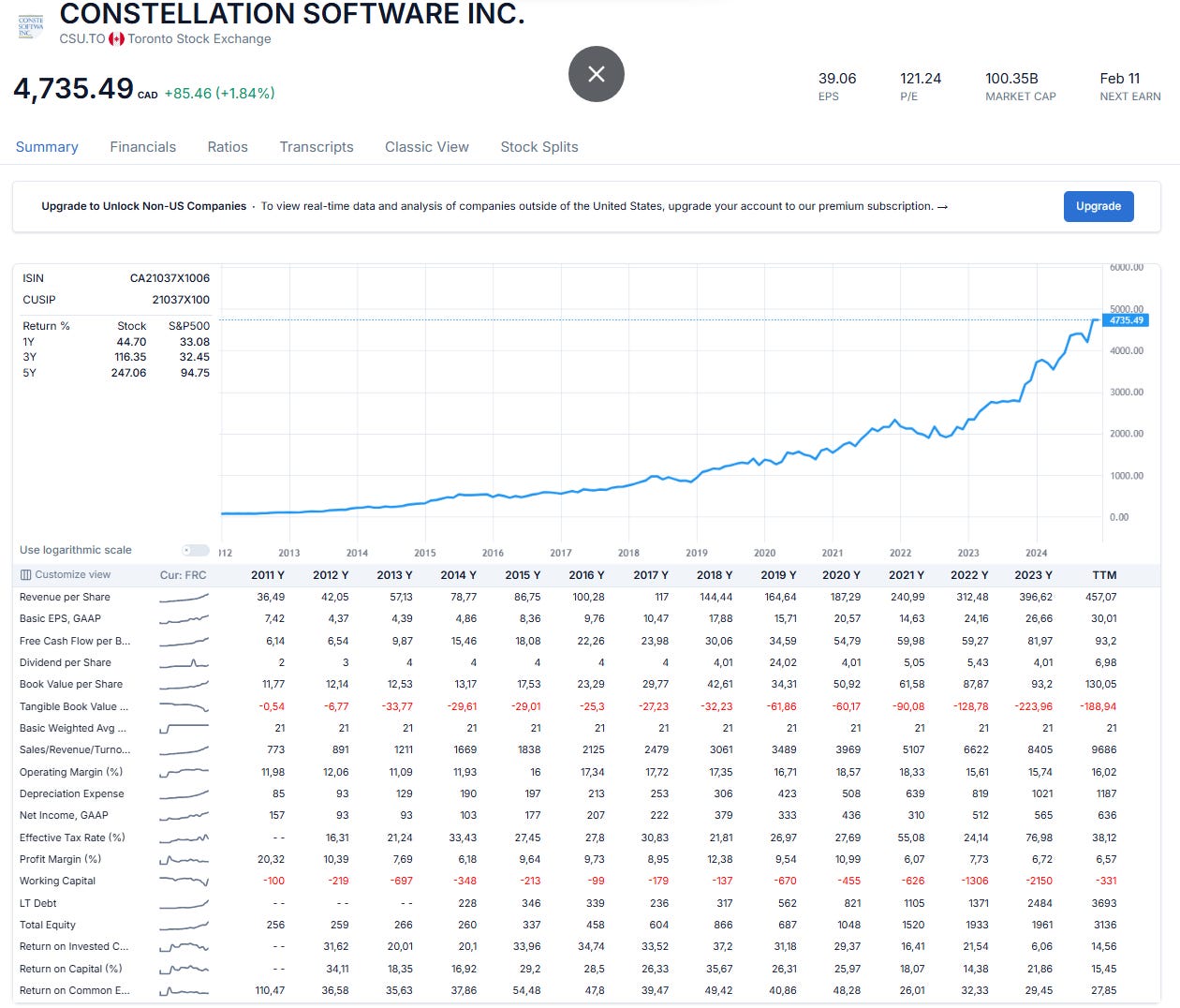This screenshot has width=1180, height=1008.
Task: Click the 2011 Y column header
Action: click(268, 575)
